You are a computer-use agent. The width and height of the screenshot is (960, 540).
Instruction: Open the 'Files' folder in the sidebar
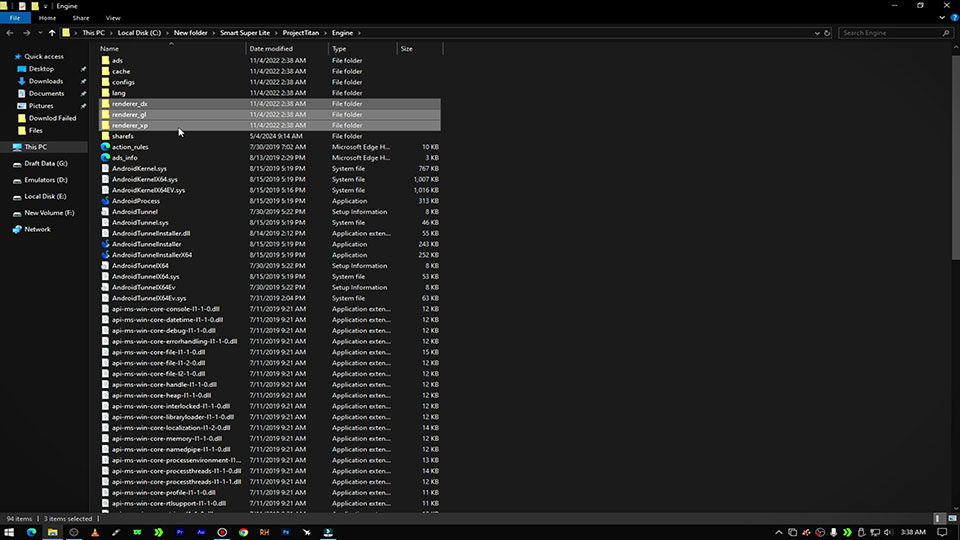pos(36,130)
